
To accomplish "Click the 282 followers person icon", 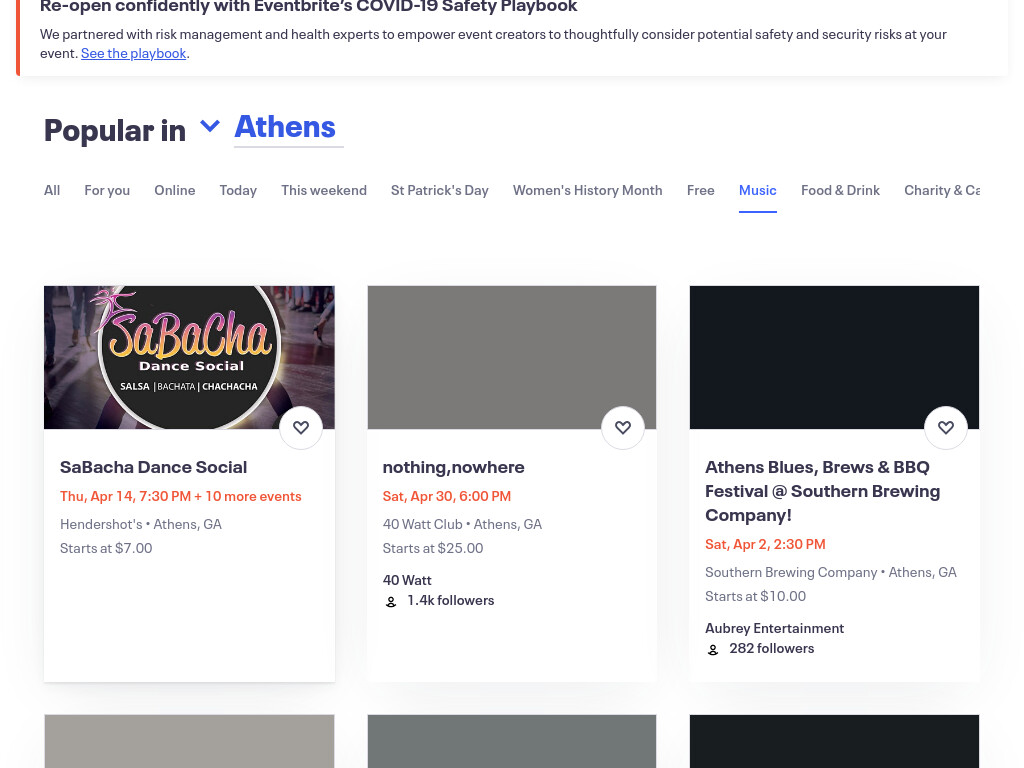I will [713, 650].
